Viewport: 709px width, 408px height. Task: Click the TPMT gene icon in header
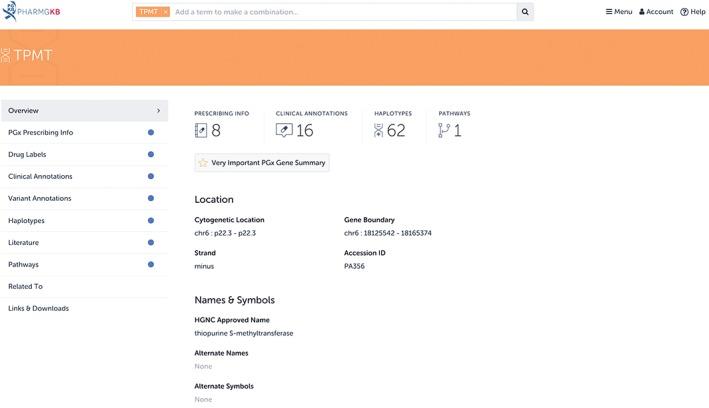click(6, 56)
